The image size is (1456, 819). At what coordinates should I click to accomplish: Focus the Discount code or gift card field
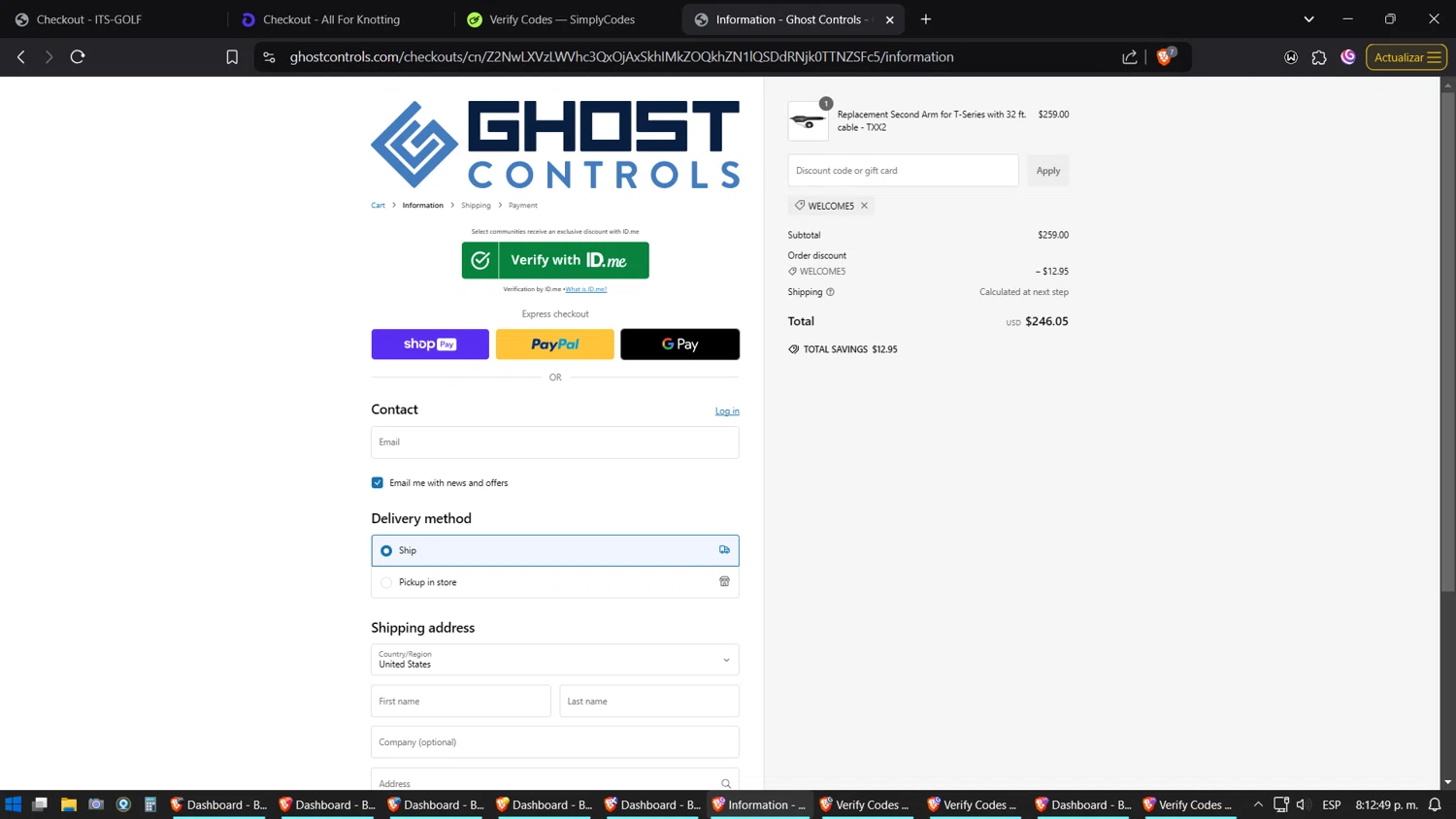pyautogui.click(x=904, y=171)
